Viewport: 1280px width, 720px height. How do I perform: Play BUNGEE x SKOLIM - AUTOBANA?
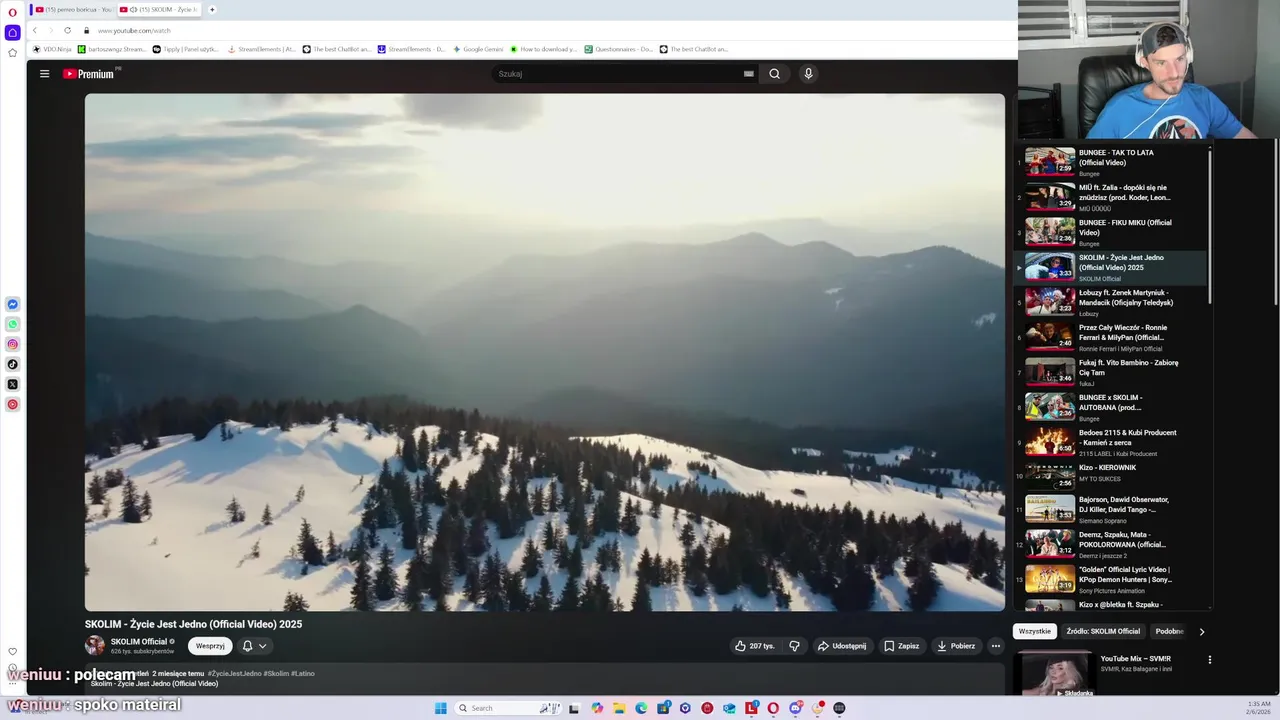click(x=1112, y=407)
